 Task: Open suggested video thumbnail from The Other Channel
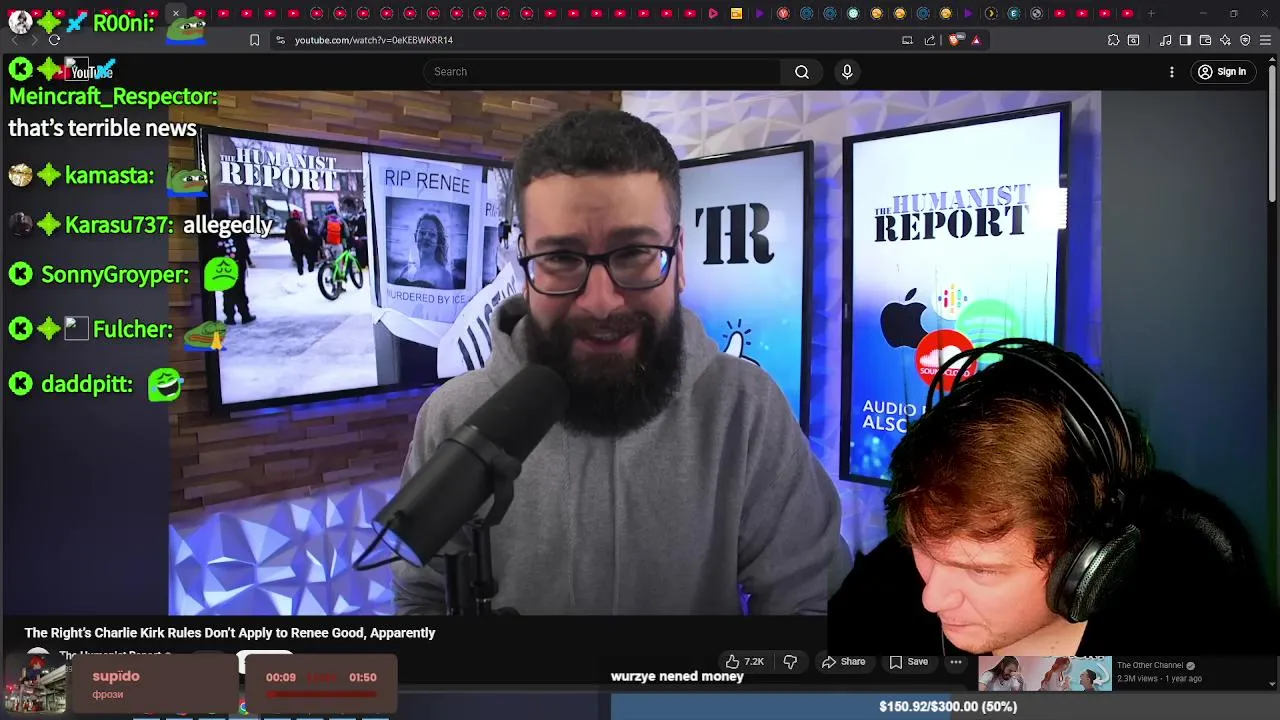1044,673
